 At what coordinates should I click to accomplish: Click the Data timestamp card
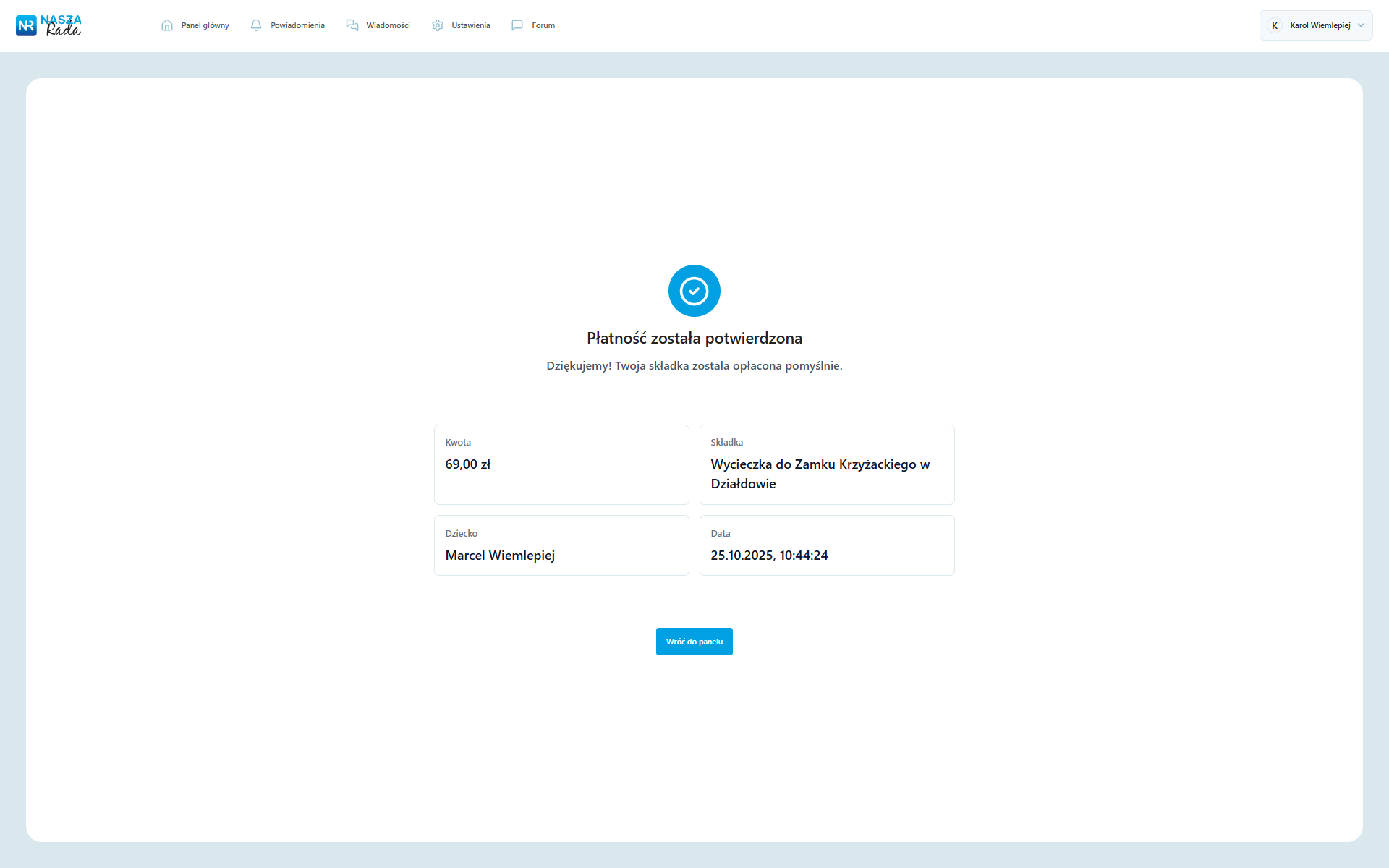[826, 545]
